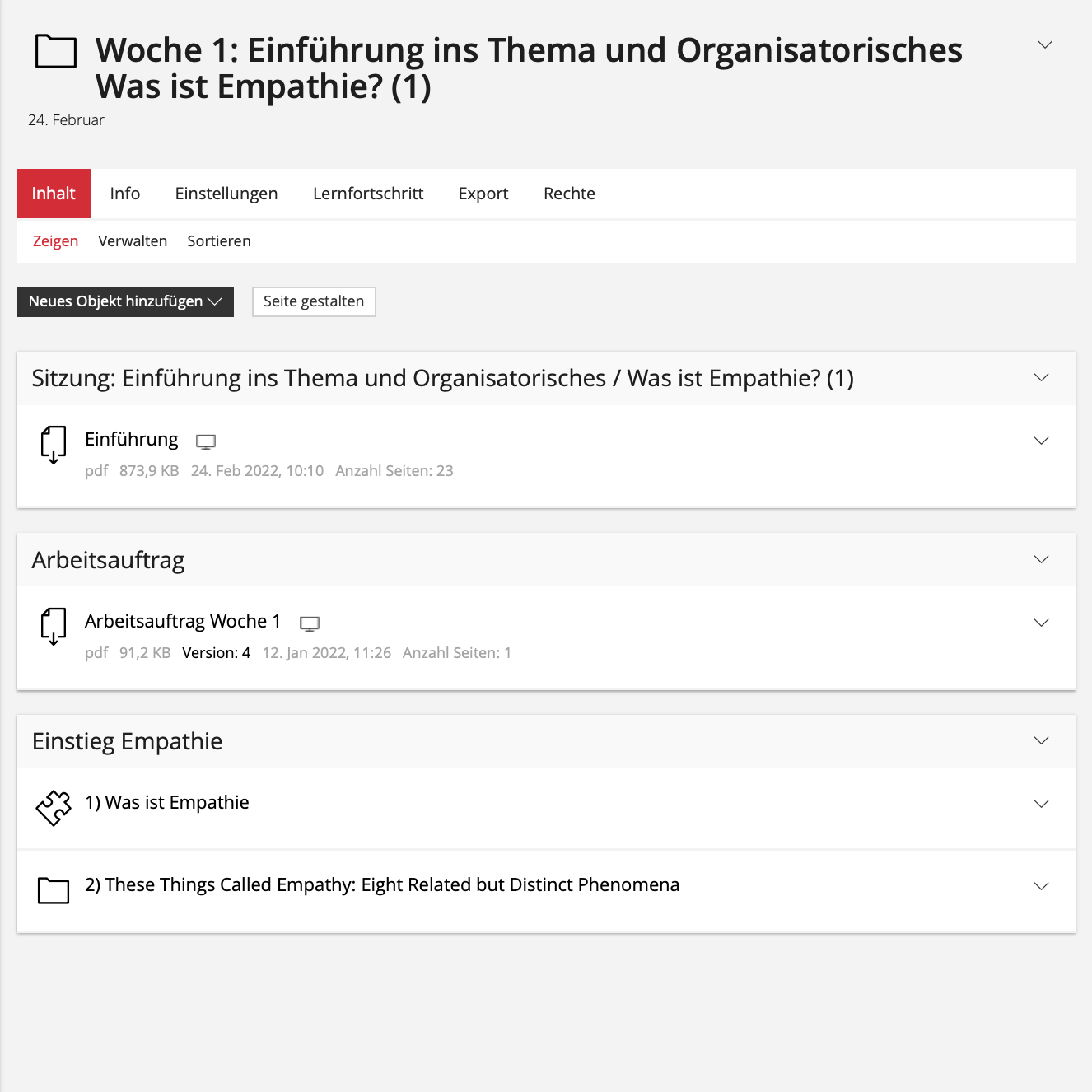1092x1092 pixels.
Task: Click the folder icon for These Things Called Empathy
Action: tap(54, 890)
